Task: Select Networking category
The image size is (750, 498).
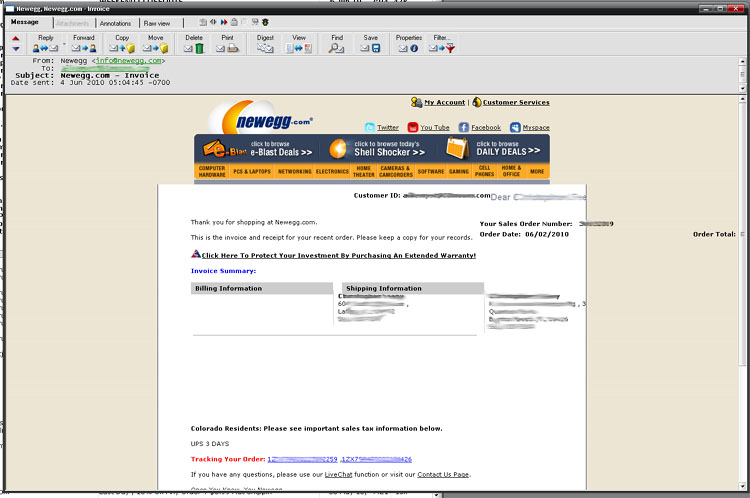Action: point(294,171)
